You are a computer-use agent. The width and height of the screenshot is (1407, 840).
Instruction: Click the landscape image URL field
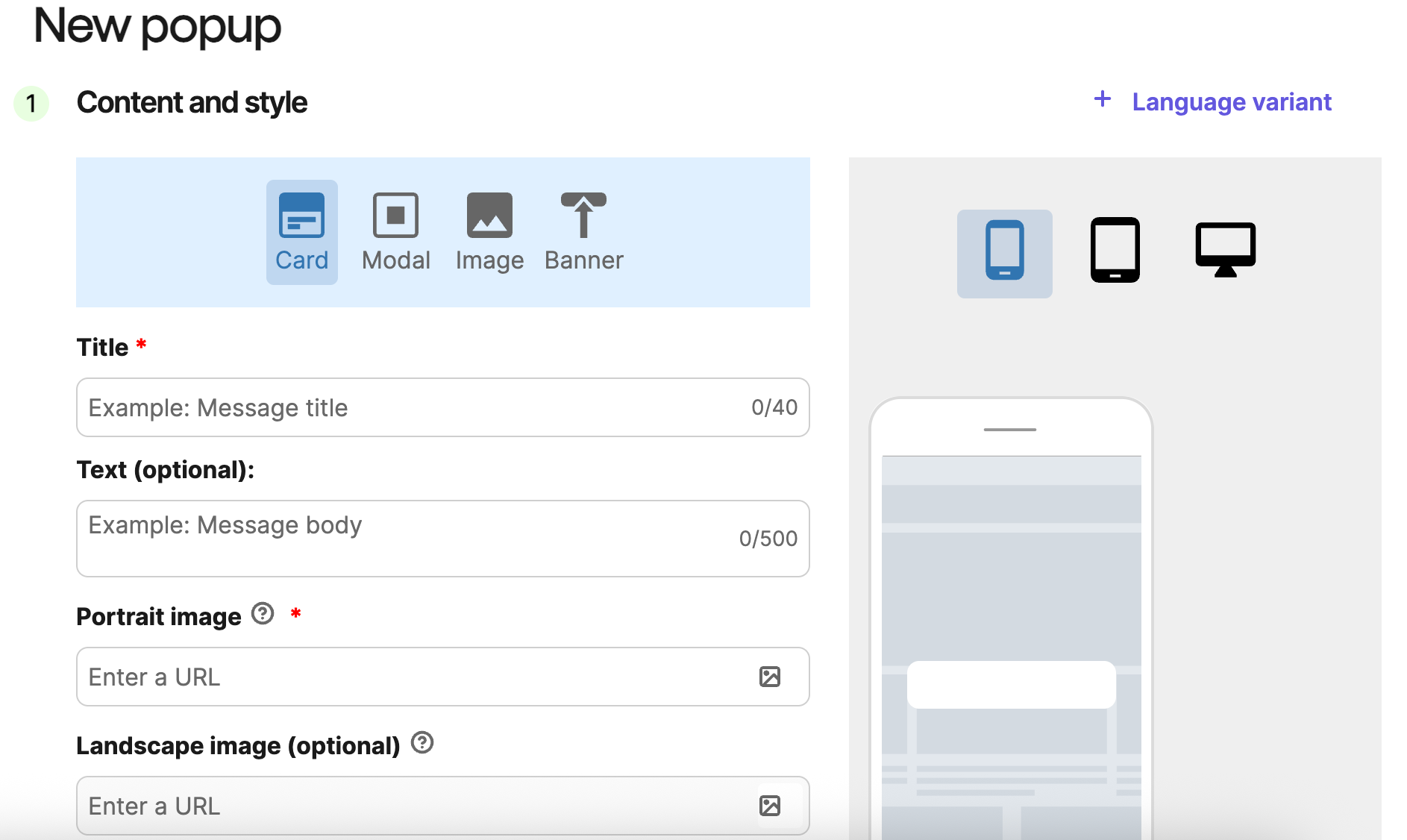pos(418,806)
